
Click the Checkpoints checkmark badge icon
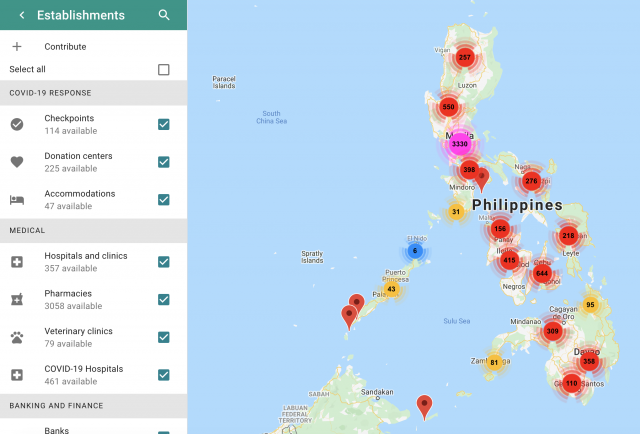click(x=17, y=124)
